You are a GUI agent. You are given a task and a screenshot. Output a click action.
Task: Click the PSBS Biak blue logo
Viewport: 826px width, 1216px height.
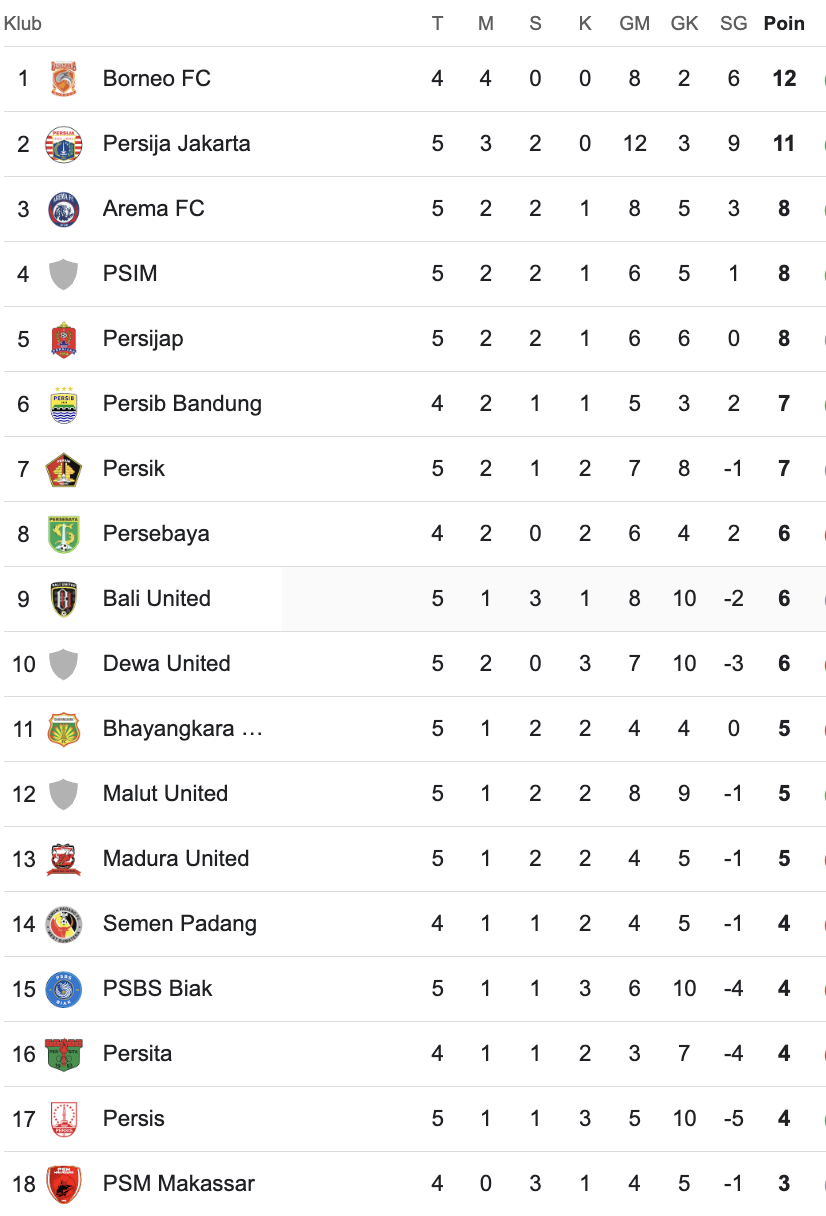pyautogui.click(x=64, y=989)
